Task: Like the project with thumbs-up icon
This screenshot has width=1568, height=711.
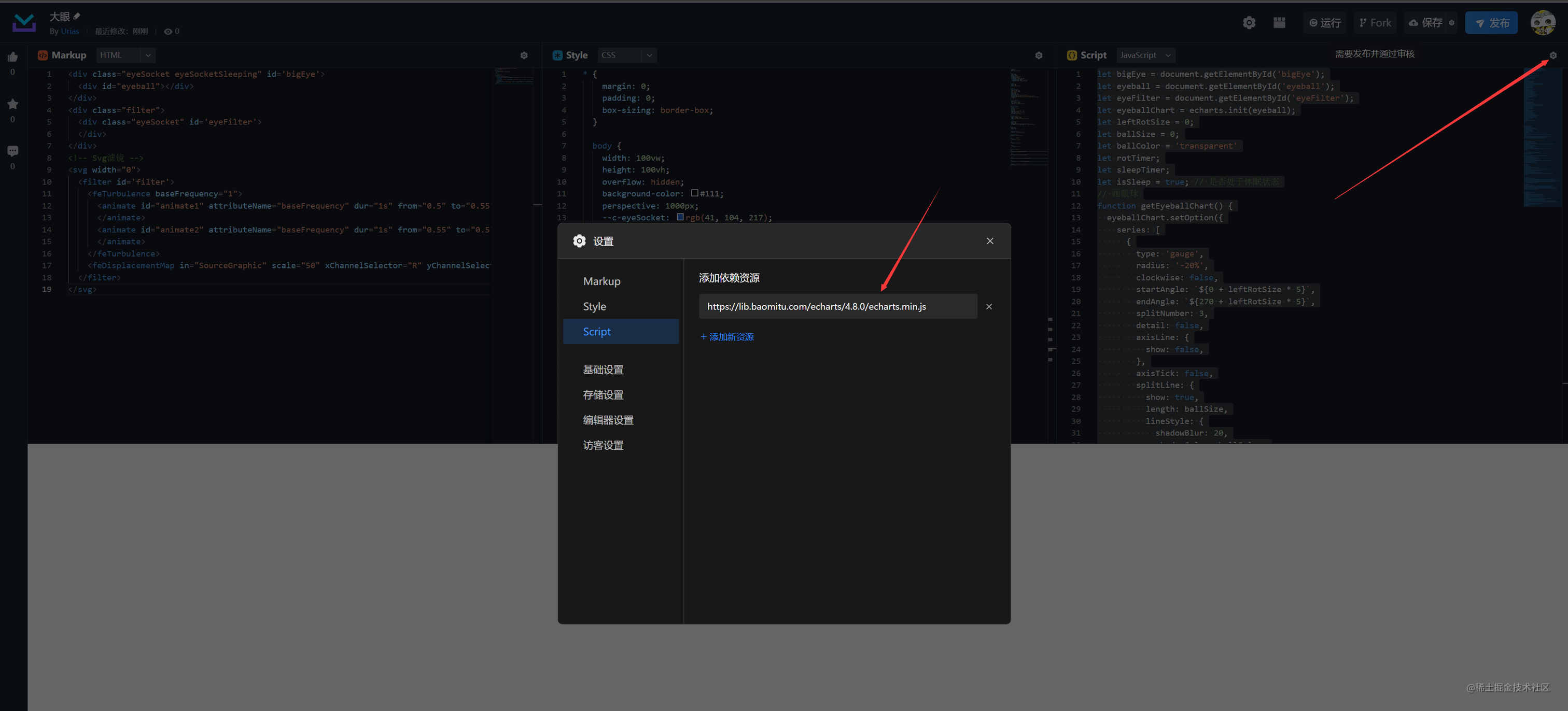Action: point(13,57)
